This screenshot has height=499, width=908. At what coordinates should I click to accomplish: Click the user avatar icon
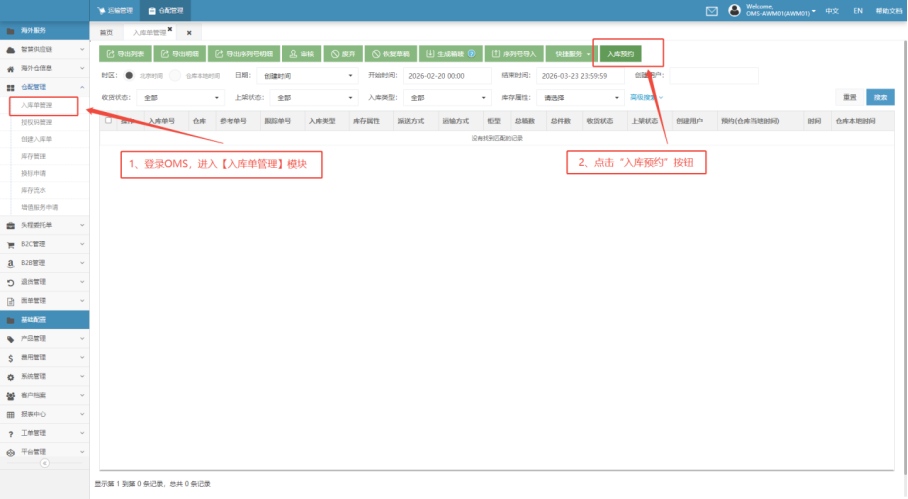(735, 11)
